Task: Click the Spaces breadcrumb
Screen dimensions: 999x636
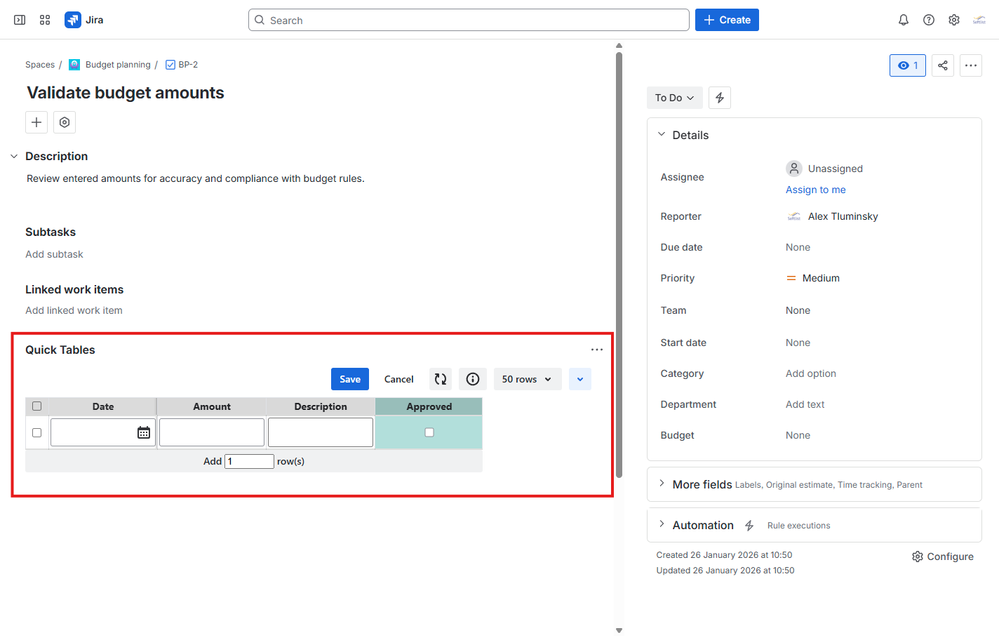Action: 40,64
